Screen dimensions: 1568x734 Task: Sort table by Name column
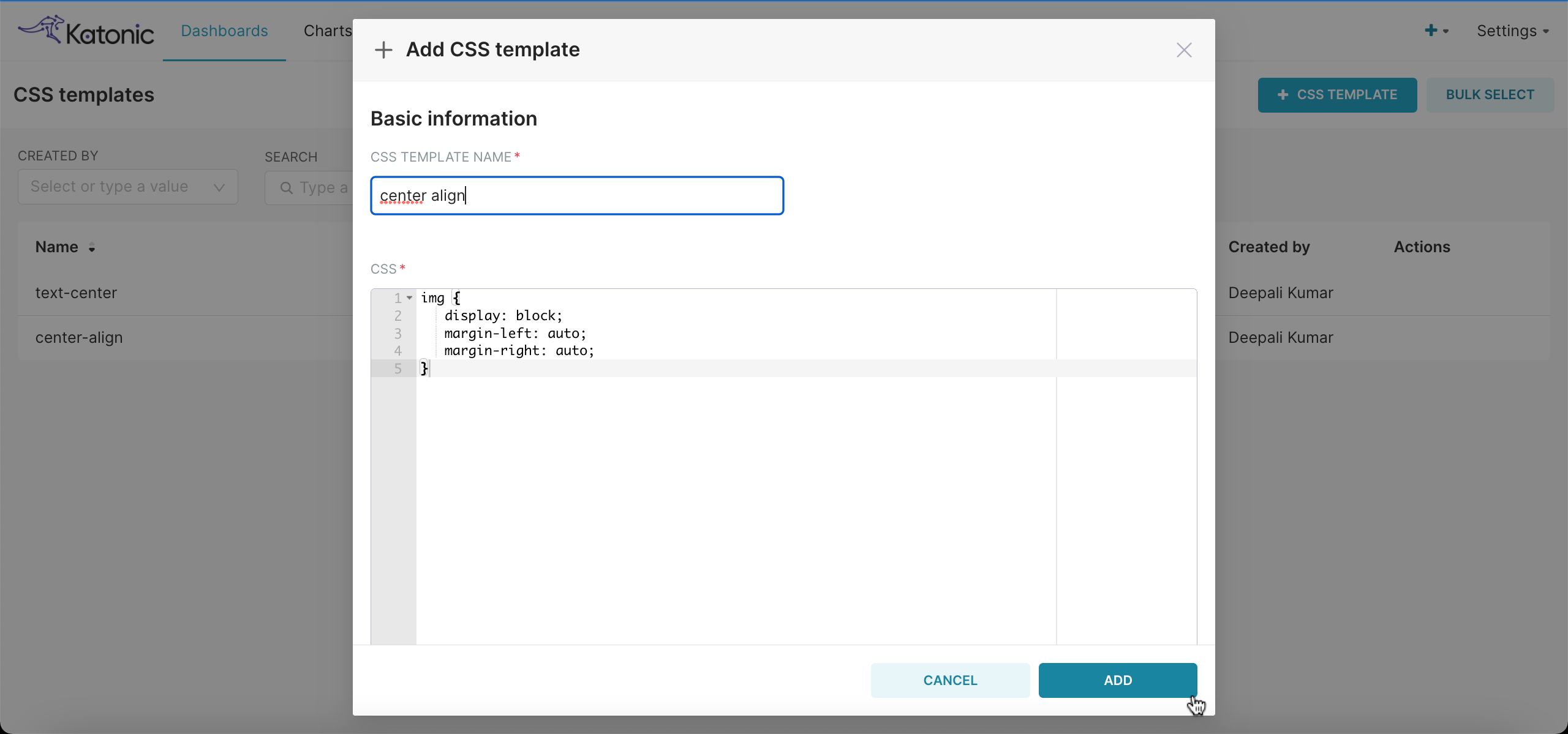(65, 247)
